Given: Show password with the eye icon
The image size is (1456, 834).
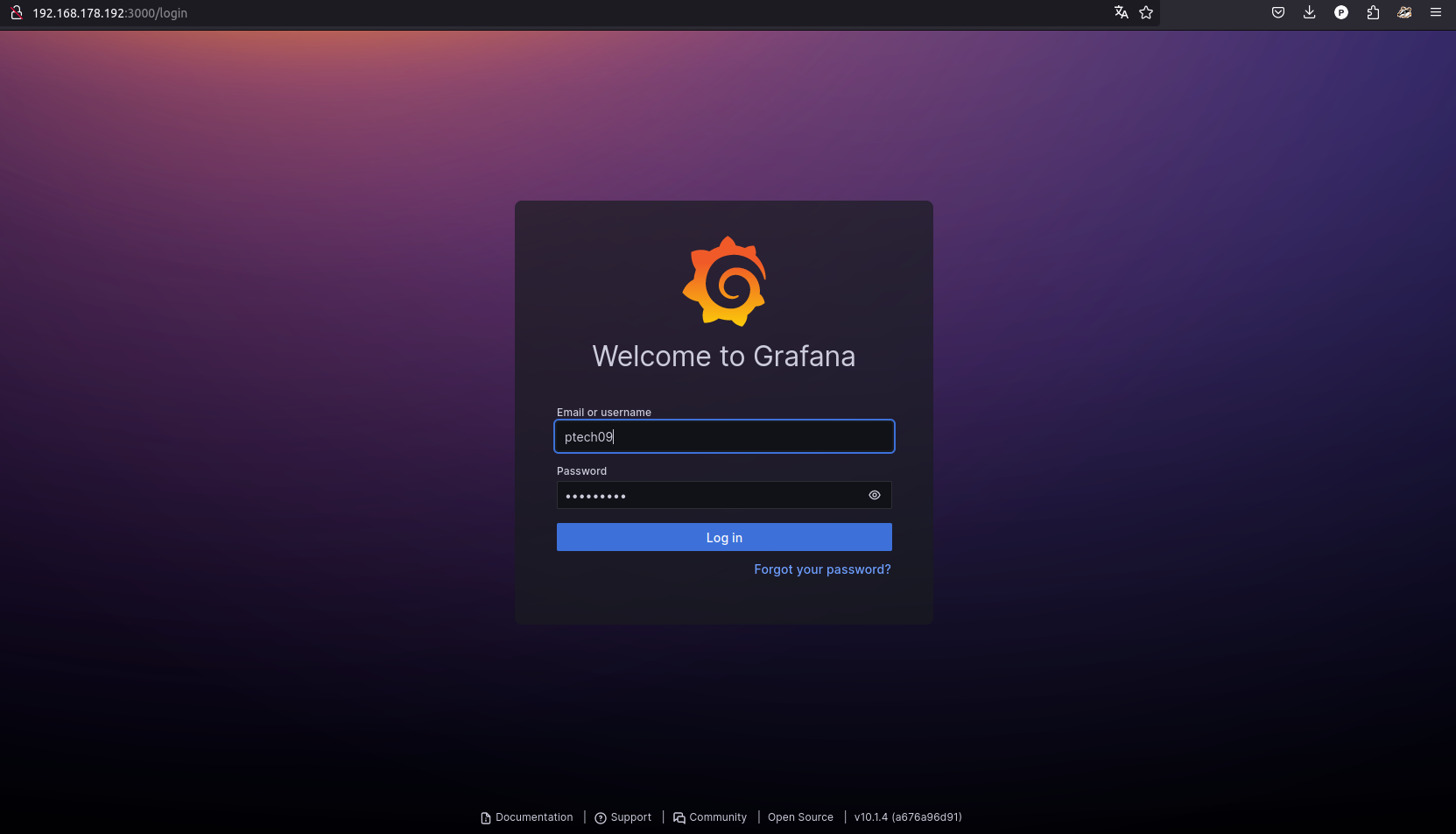Looking at the screenshot, I should pos(874,495).
